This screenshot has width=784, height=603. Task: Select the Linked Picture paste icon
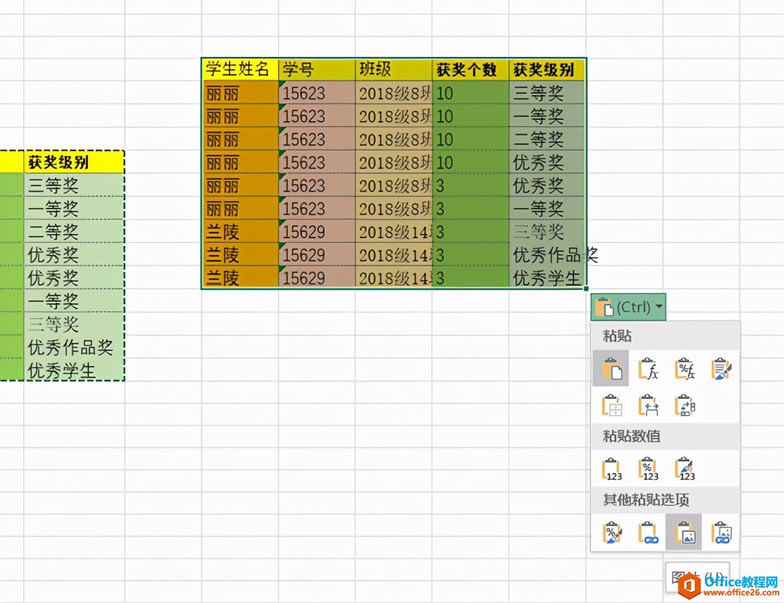(721, 532)
